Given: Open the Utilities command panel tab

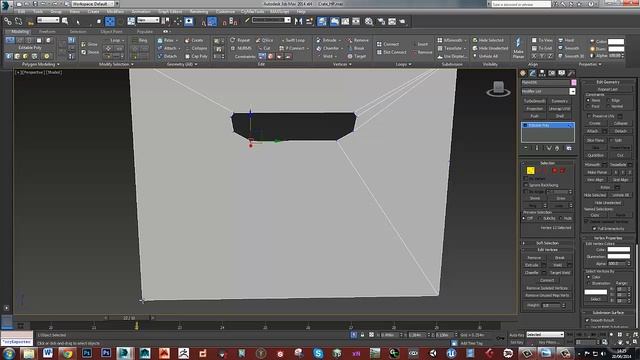Looking at the screenshot, I should pyautogui.click(x=571, y=73).
